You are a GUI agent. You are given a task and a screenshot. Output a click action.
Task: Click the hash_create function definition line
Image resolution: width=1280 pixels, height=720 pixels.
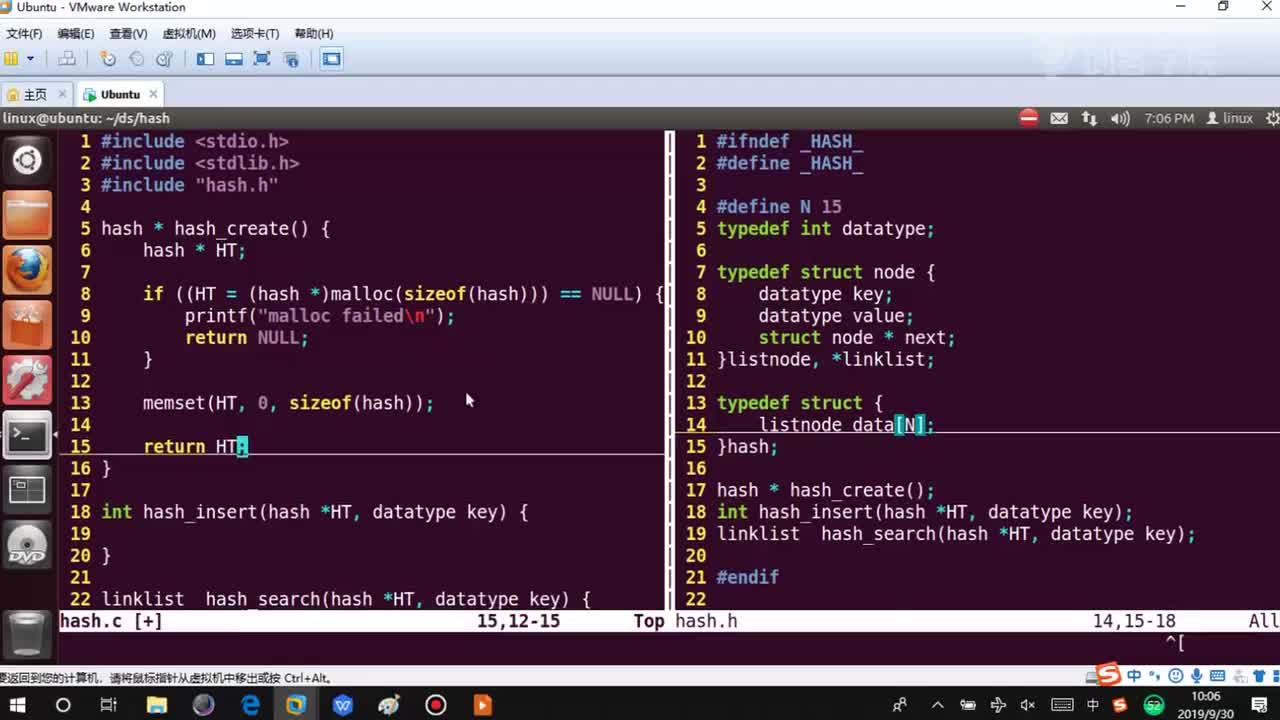[x=215, y=229]
